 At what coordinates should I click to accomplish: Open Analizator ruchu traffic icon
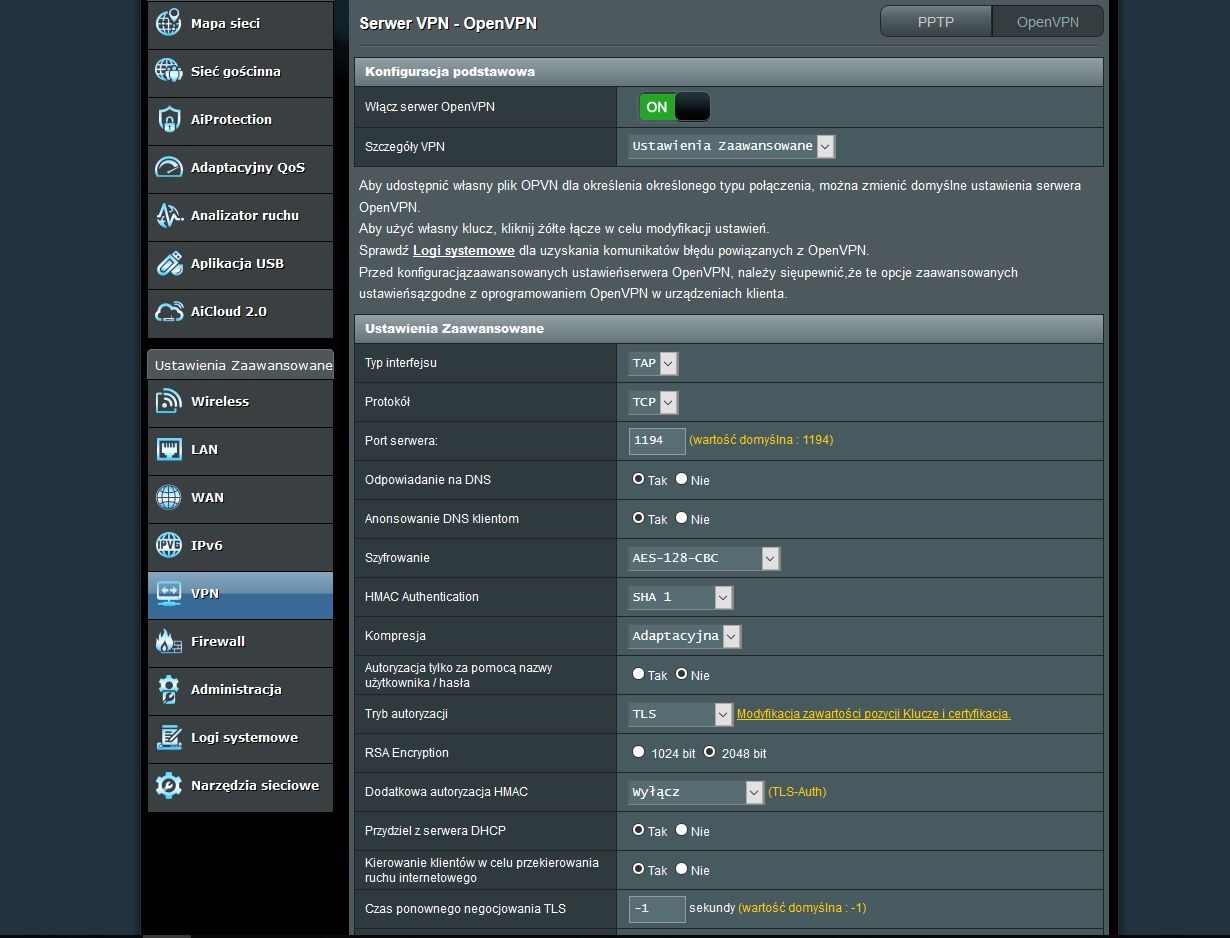coord(169,215)
